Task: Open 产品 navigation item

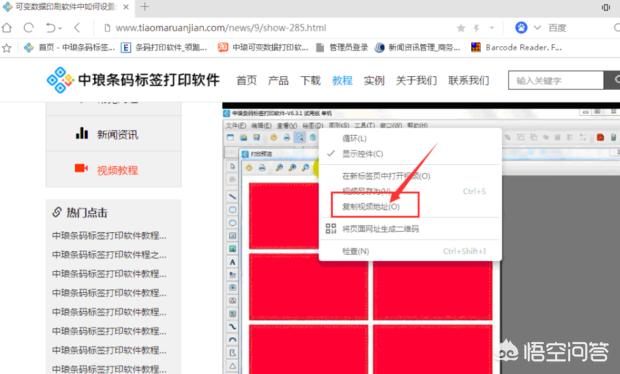Action: pos(278,81)
